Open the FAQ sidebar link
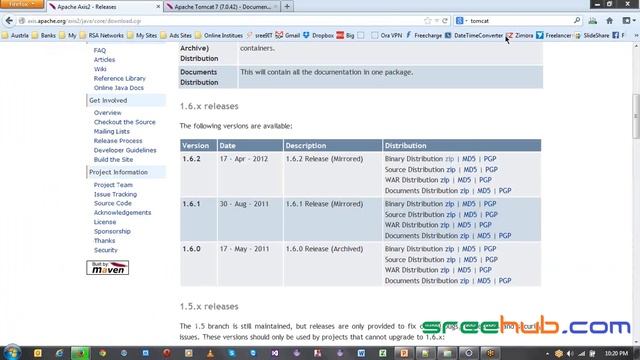Viewport: 640px width, 360px height. click(x=100, y=50)
